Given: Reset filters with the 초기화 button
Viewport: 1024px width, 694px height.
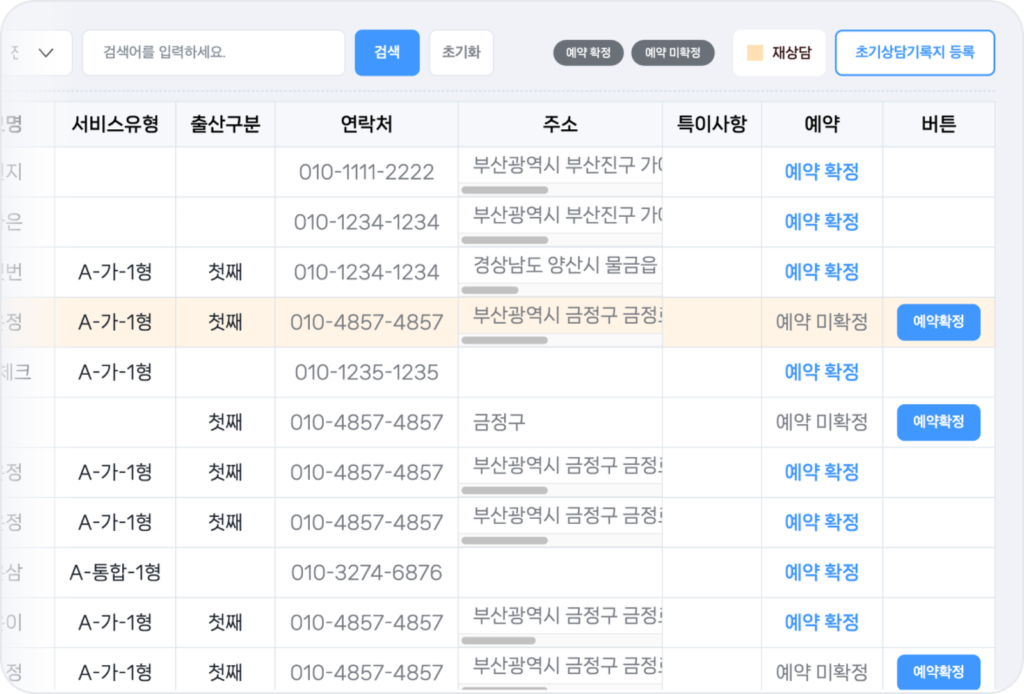Looking at the screenshot, I should tap(461, 53).
